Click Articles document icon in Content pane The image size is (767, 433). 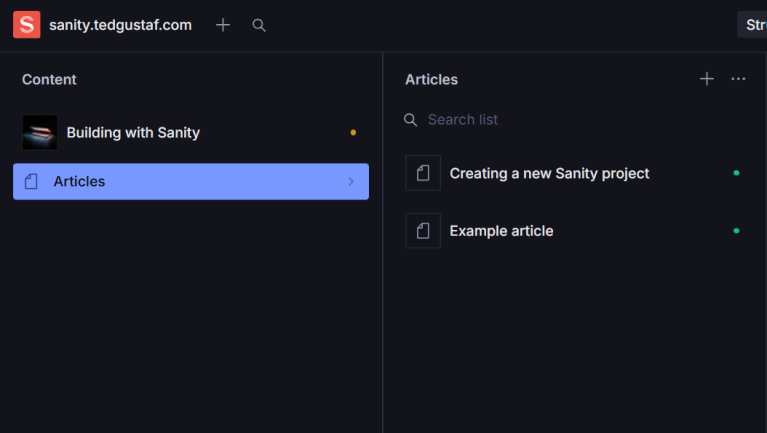pyautogui.click(x=31, y=182)
